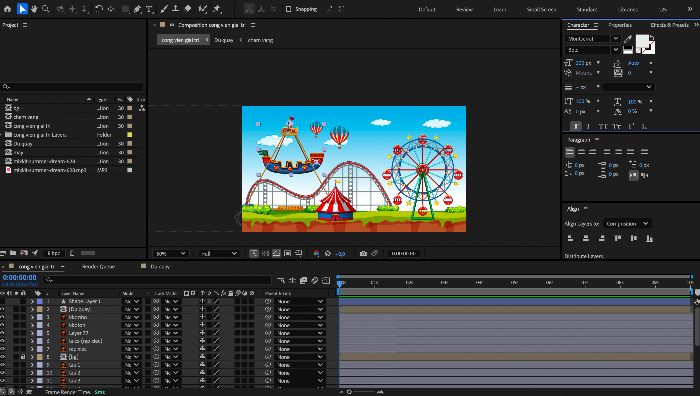
Task: Open the Full resolution dropdown
Action: 219,253
